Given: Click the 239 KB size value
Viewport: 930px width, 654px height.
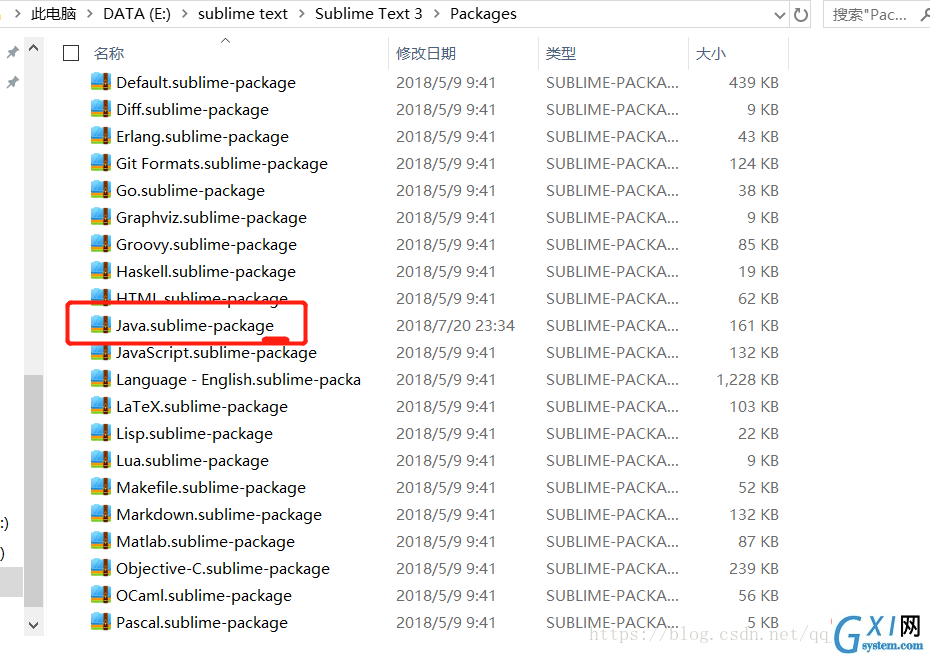Looking at the screenshot, I should coord(754,569).
